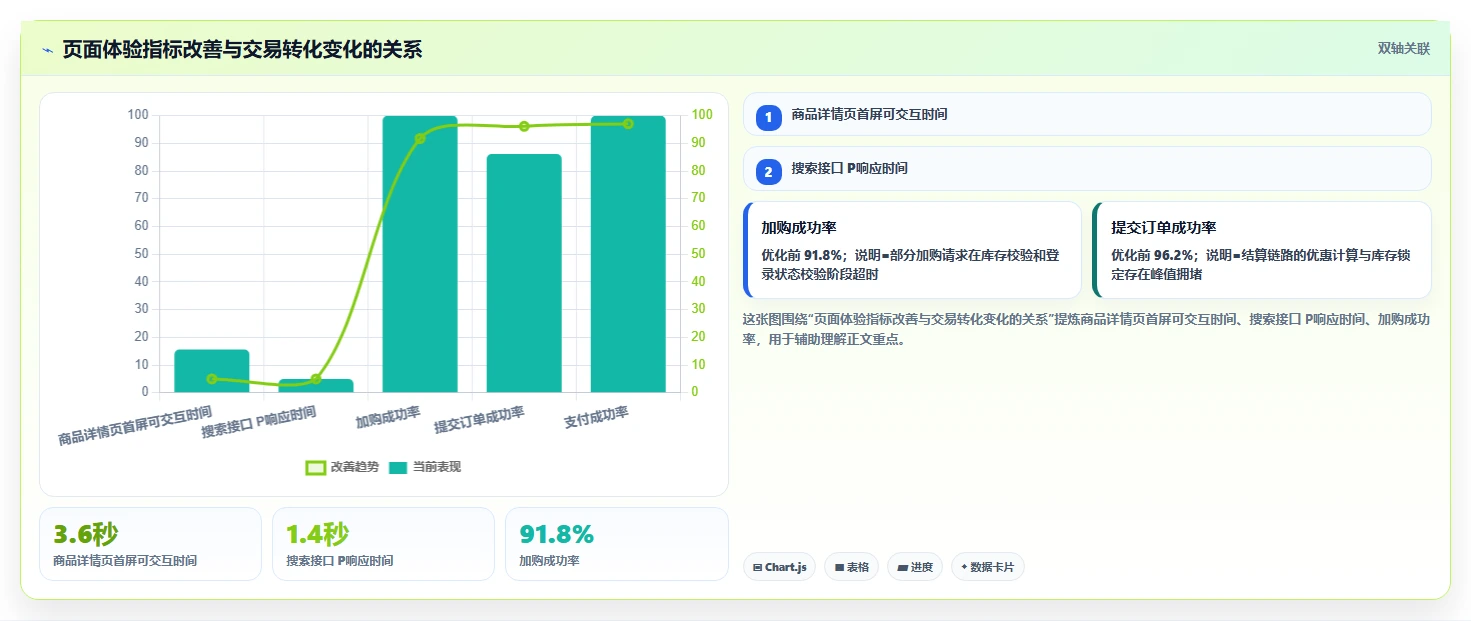This screenshot has width=1471, height=621.
Task: Click the 优化前 96.2% description text
Action: point(1260,264)
